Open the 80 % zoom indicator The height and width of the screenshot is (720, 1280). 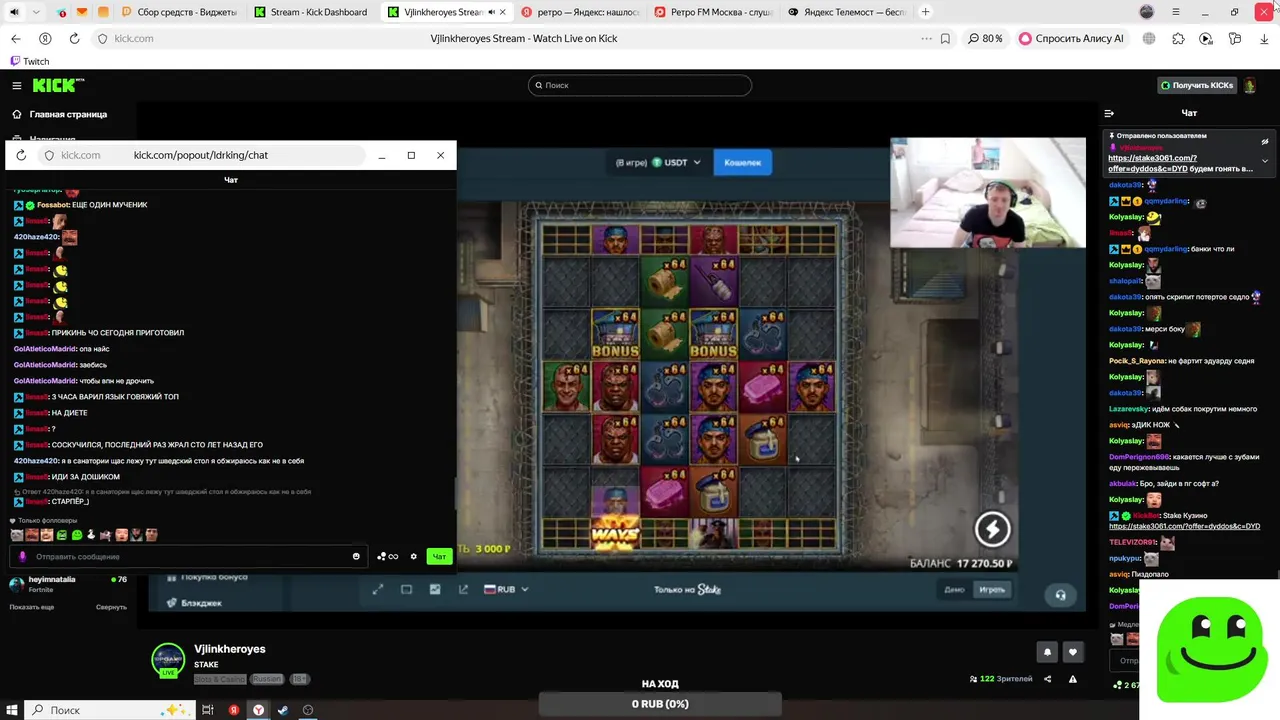pyautogui.click(x=985, y=38)
